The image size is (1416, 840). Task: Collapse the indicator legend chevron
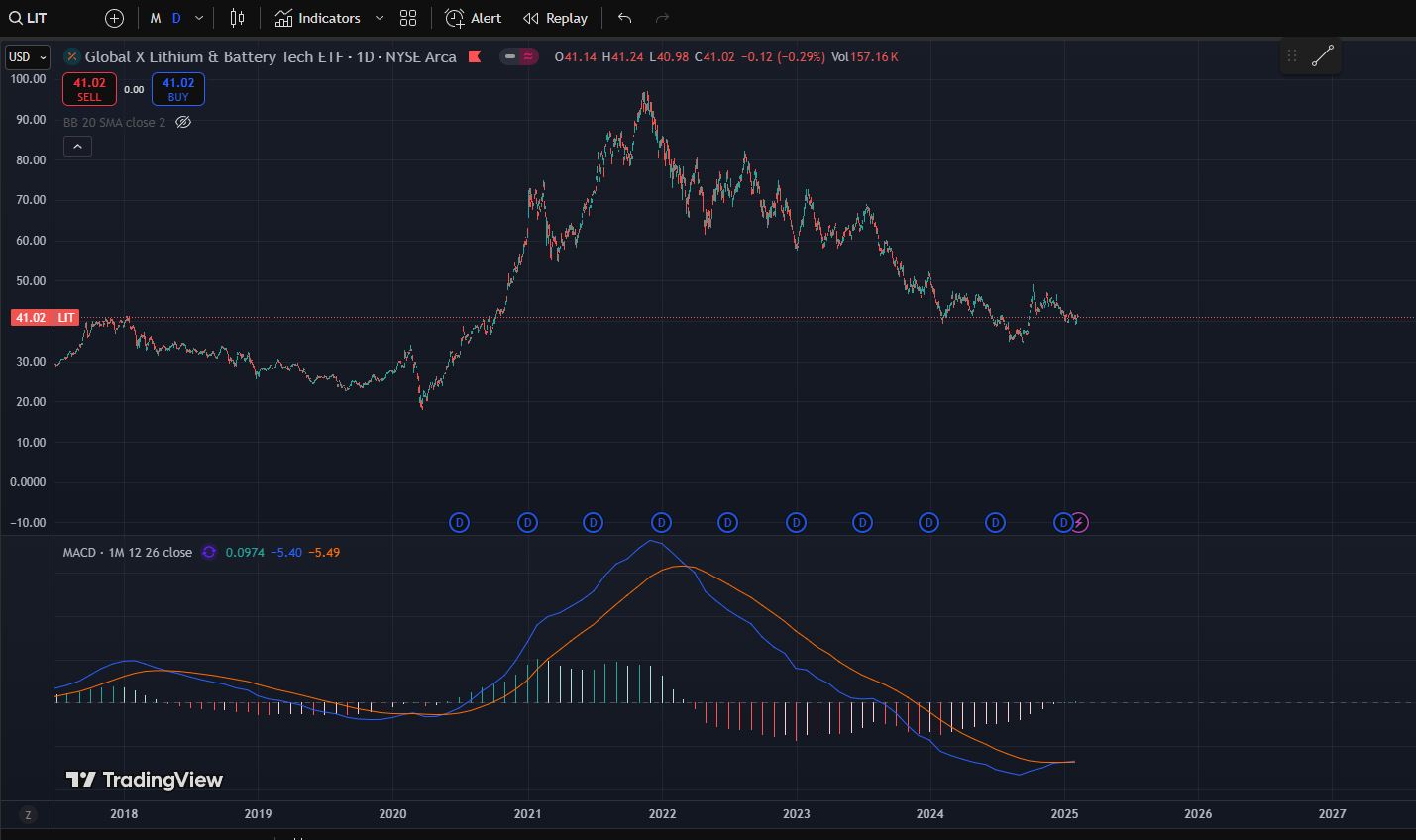77,146
